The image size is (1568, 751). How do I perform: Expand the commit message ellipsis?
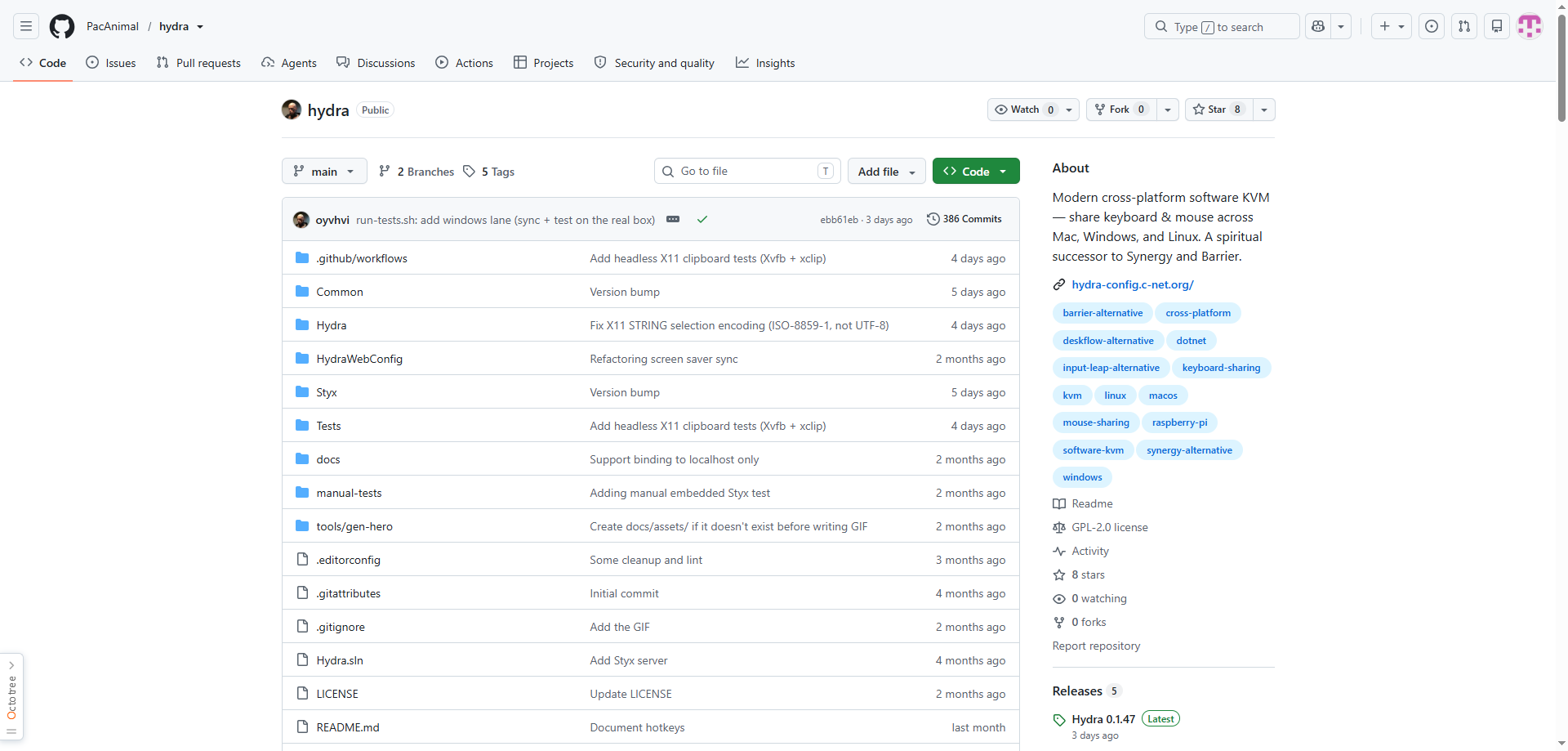[x=673, y=219]
